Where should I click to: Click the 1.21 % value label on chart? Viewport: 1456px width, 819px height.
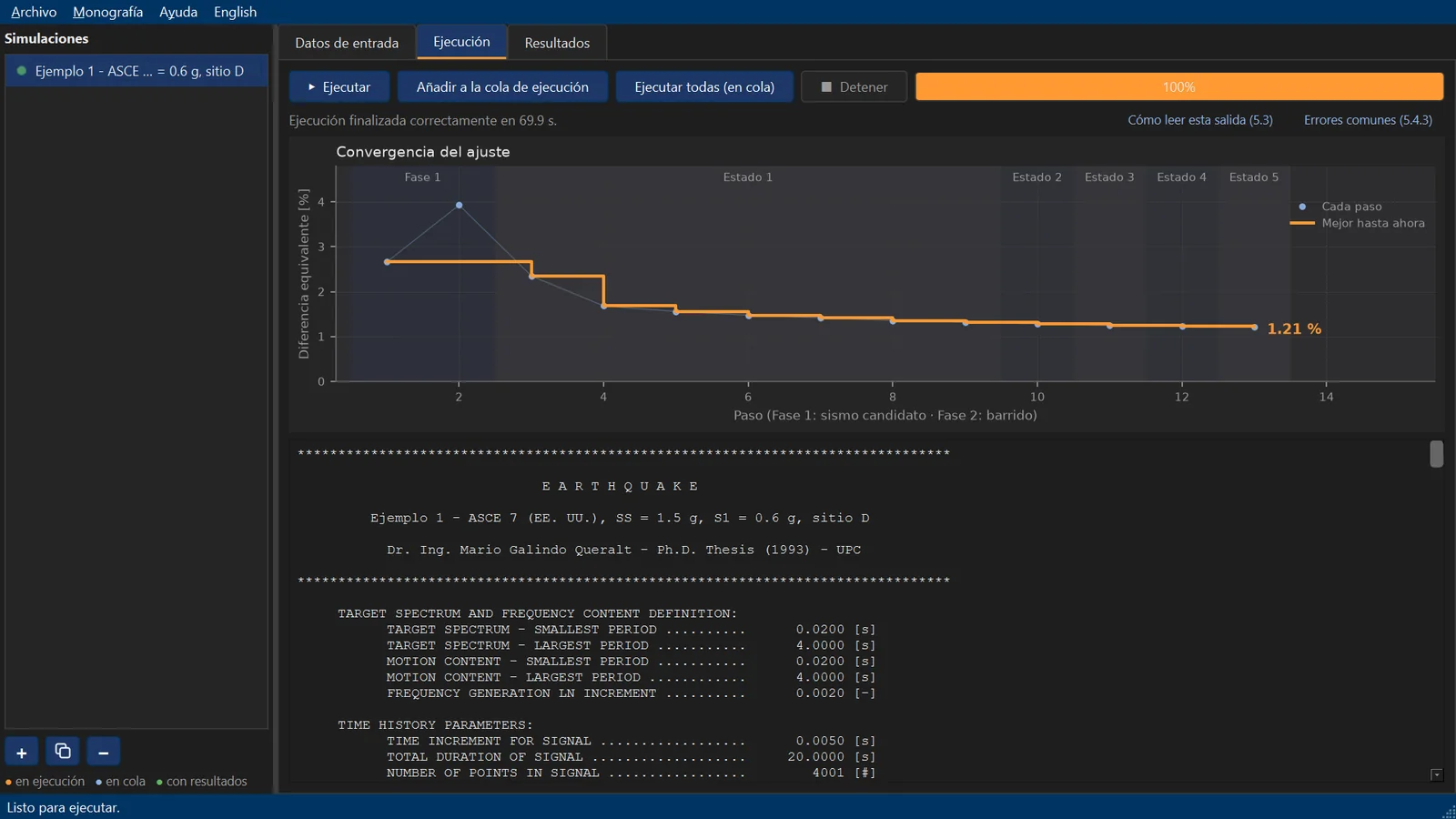pos(1294,329)
